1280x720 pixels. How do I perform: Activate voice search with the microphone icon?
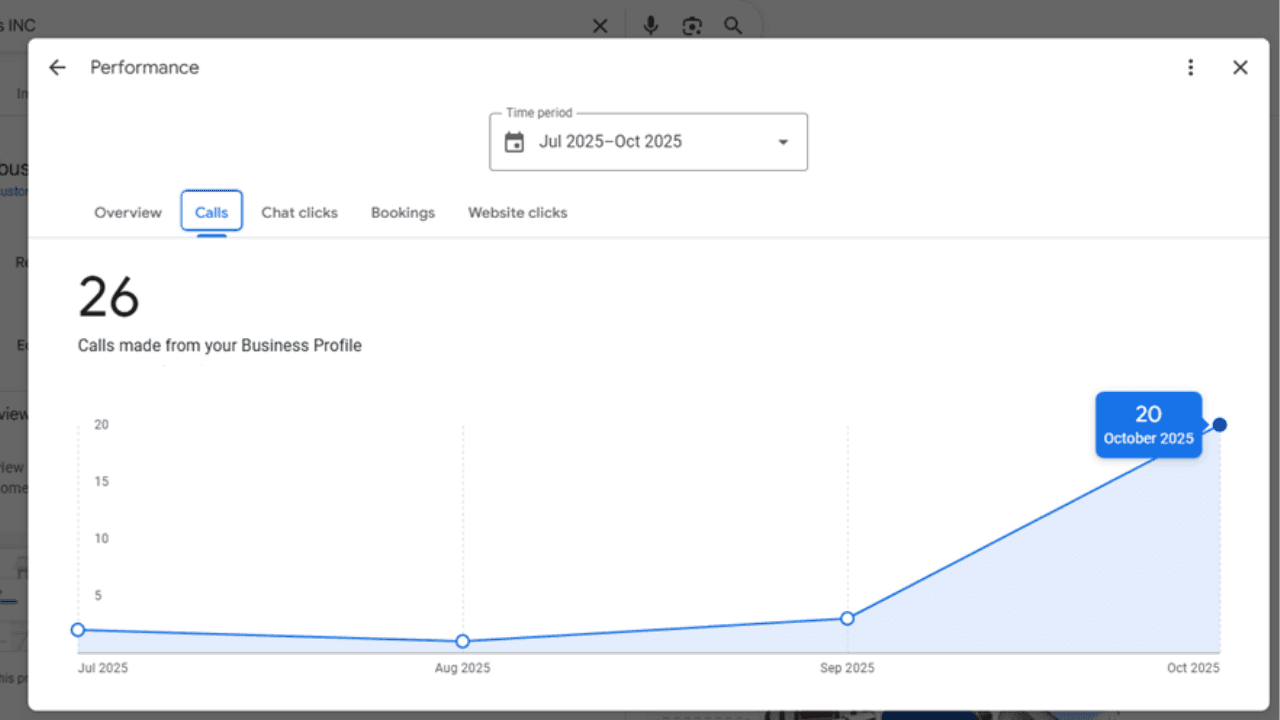pos(650,26)
